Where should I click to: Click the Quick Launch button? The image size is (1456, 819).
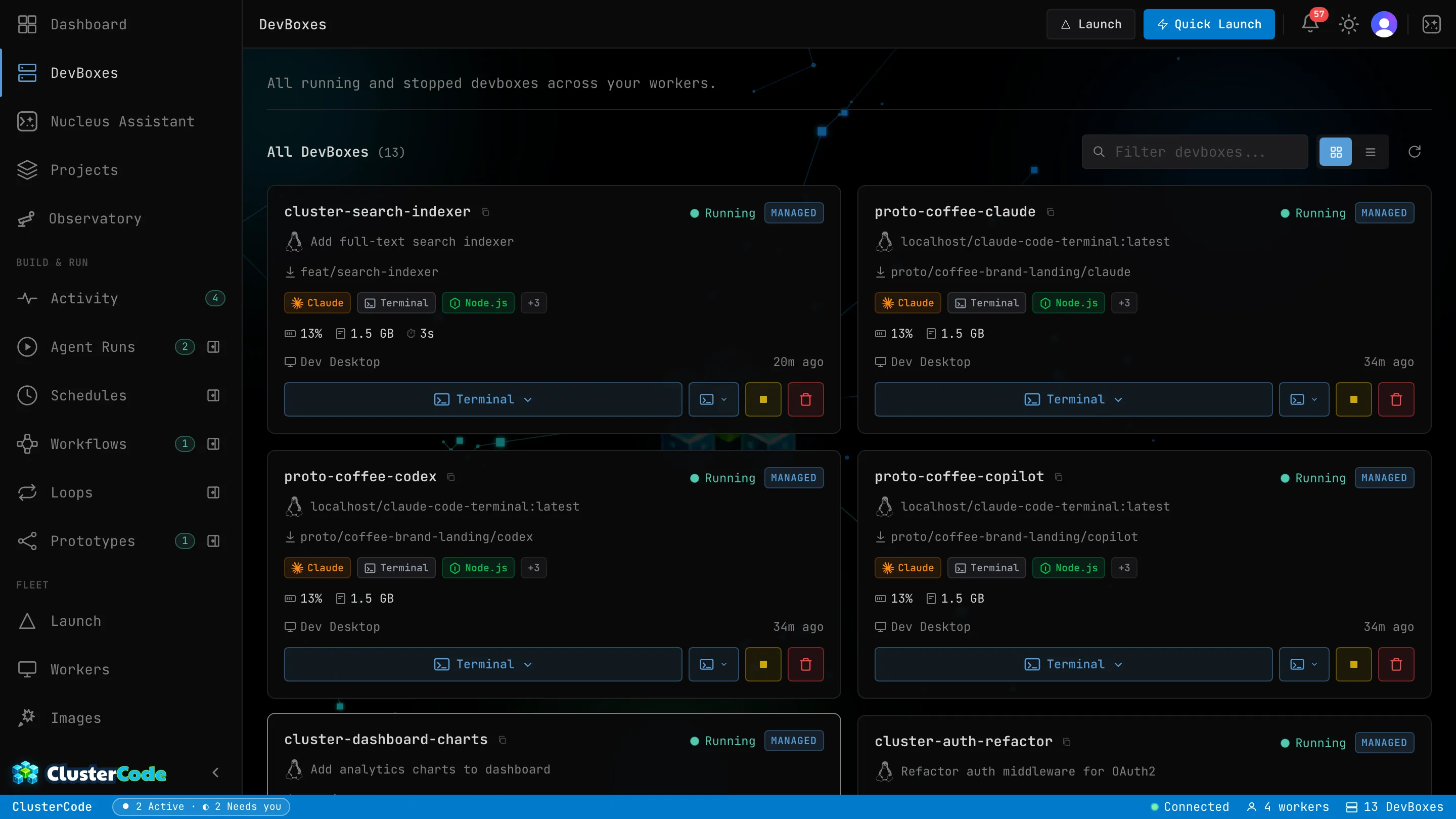(1209, 24)
